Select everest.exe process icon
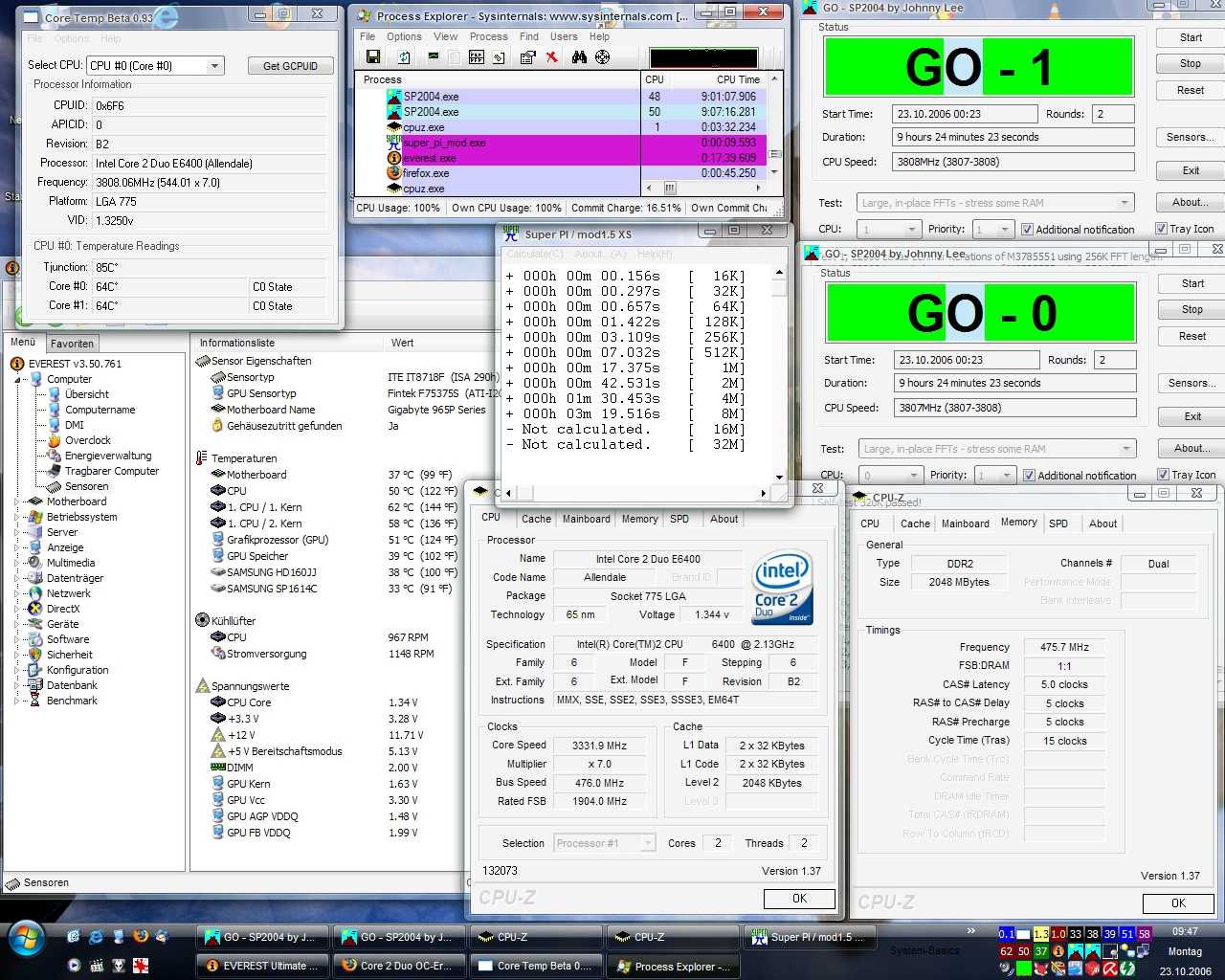Image resolution: width=1225 pixels, height=980 pixels. [x=393, y=158]
